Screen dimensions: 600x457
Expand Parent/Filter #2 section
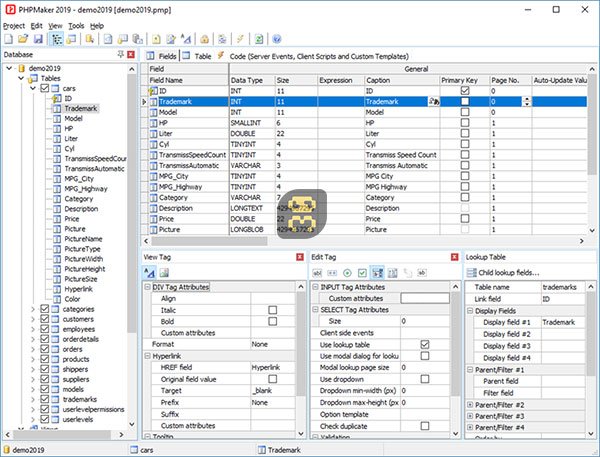[x=470, y=405]
